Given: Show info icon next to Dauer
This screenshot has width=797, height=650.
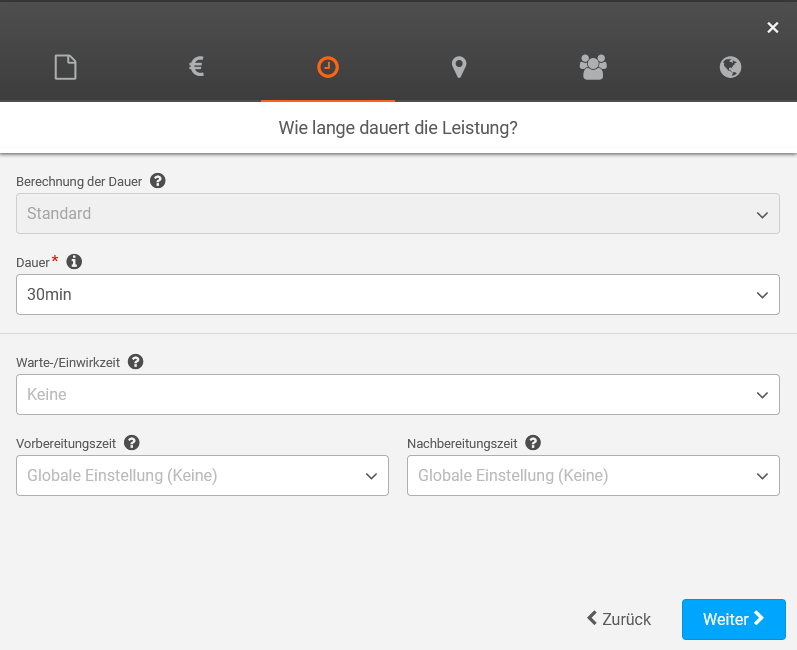Looking at the screenshot, I should tap(74, 262).
